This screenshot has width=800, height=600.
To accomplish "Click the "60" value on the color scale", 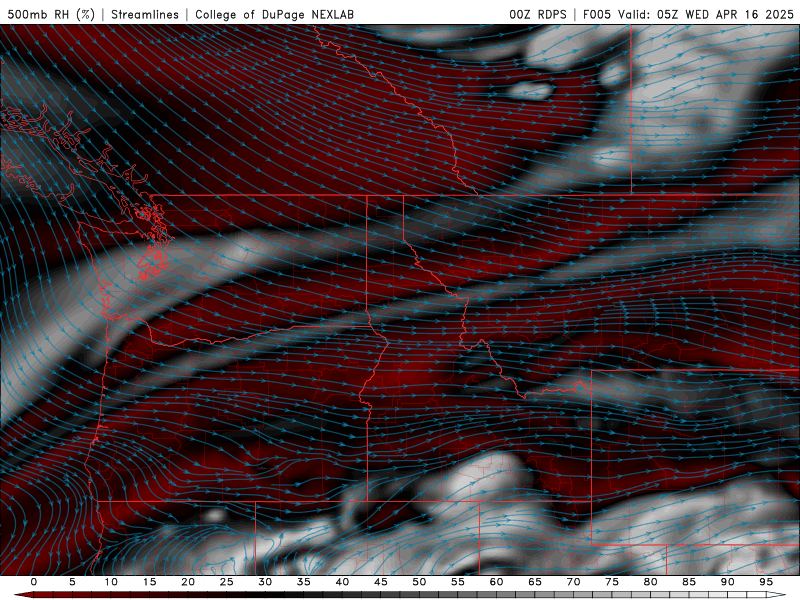I will click(496, 582).
